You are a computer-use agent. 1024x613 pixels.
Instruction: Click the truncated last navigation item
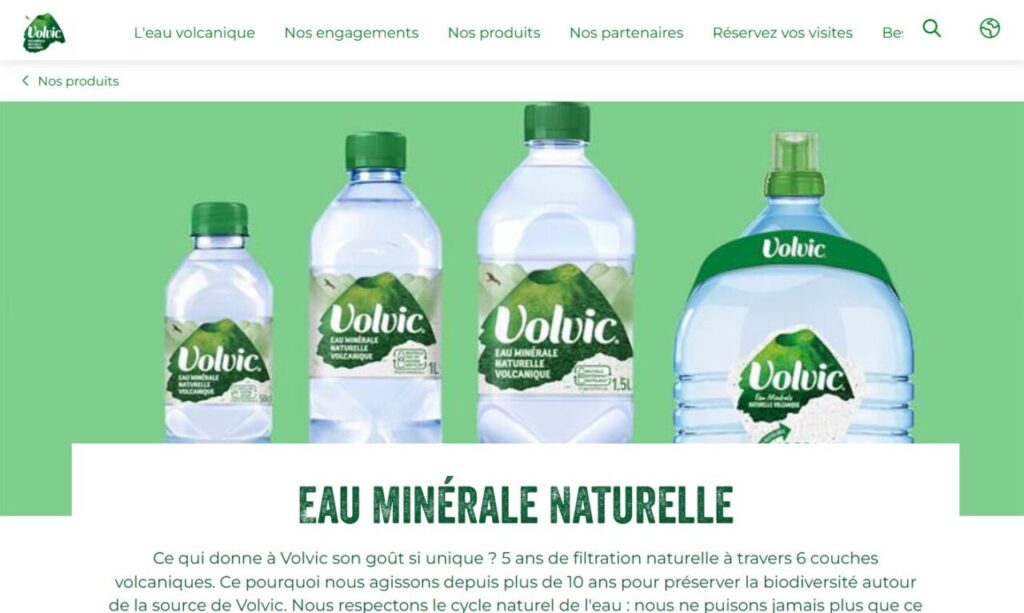point(892,33)
